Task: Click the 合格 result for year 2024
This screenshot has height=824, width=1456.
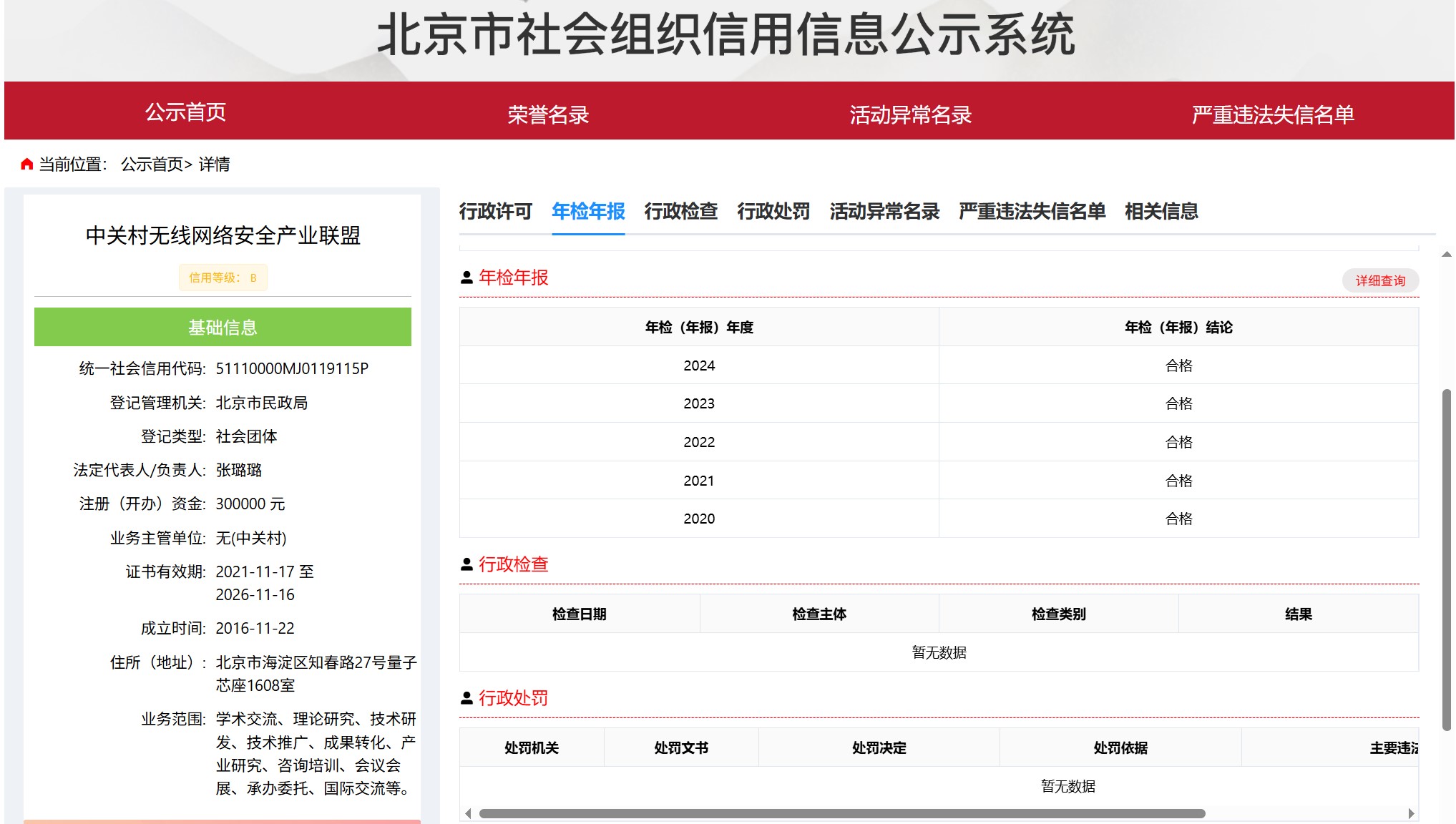Action: pyautogui.click(x=1178, y=366)
